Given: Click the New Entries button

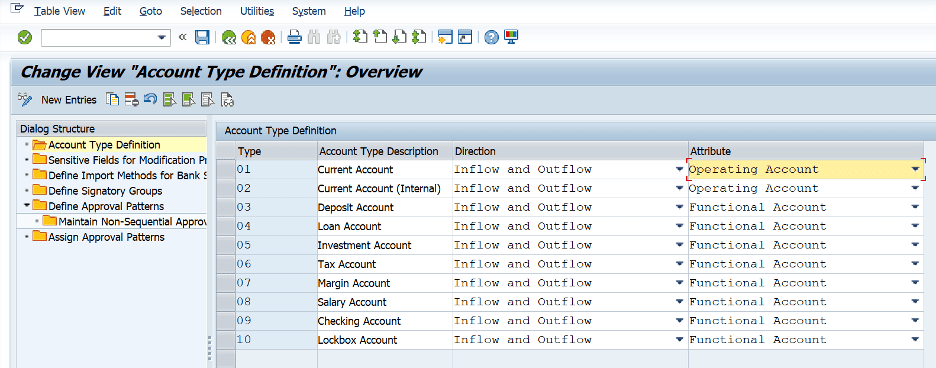Looking at the screenshot, I should [x=69, y=100].
